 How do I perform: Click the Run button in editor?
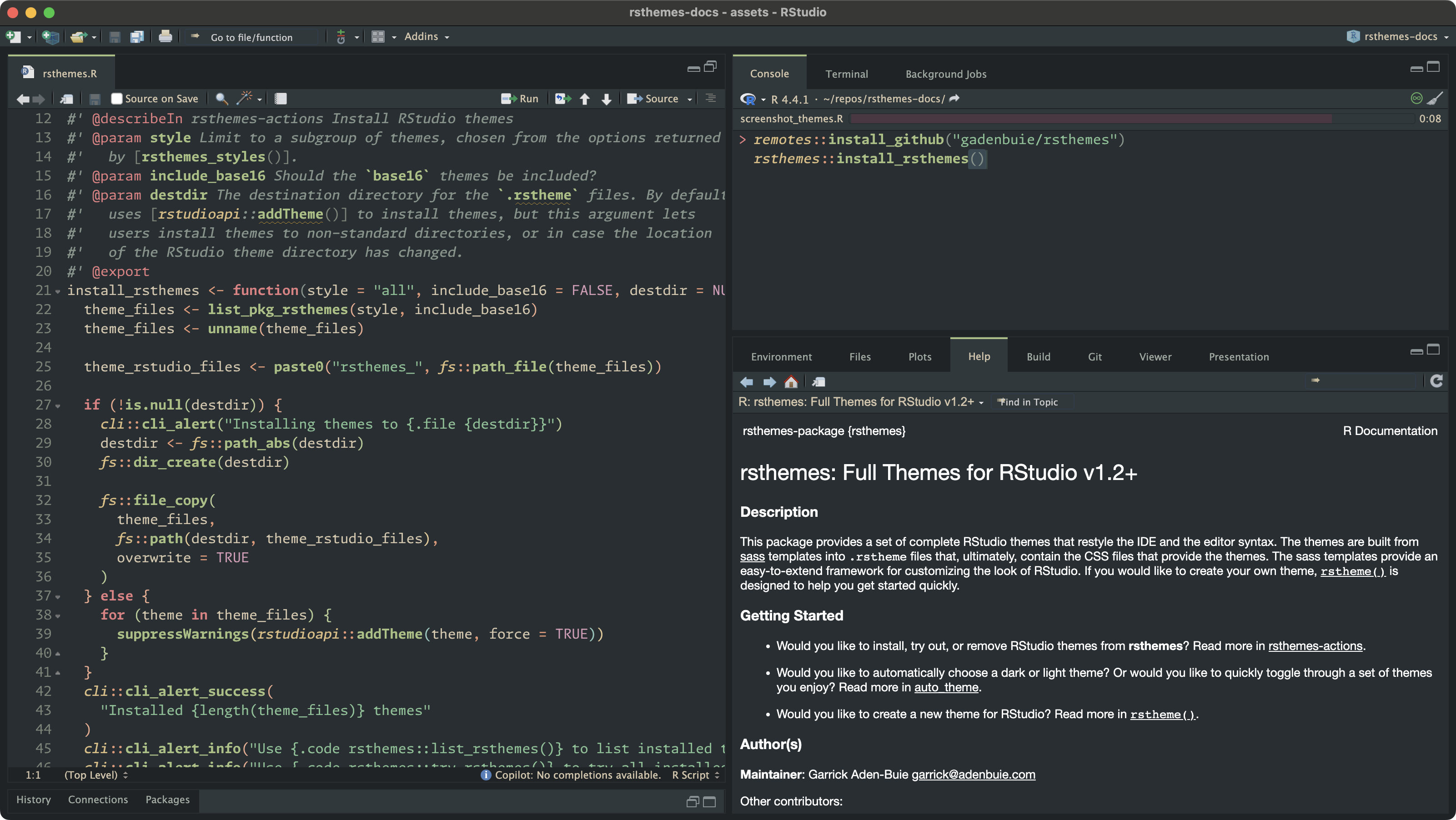[520, 99]
